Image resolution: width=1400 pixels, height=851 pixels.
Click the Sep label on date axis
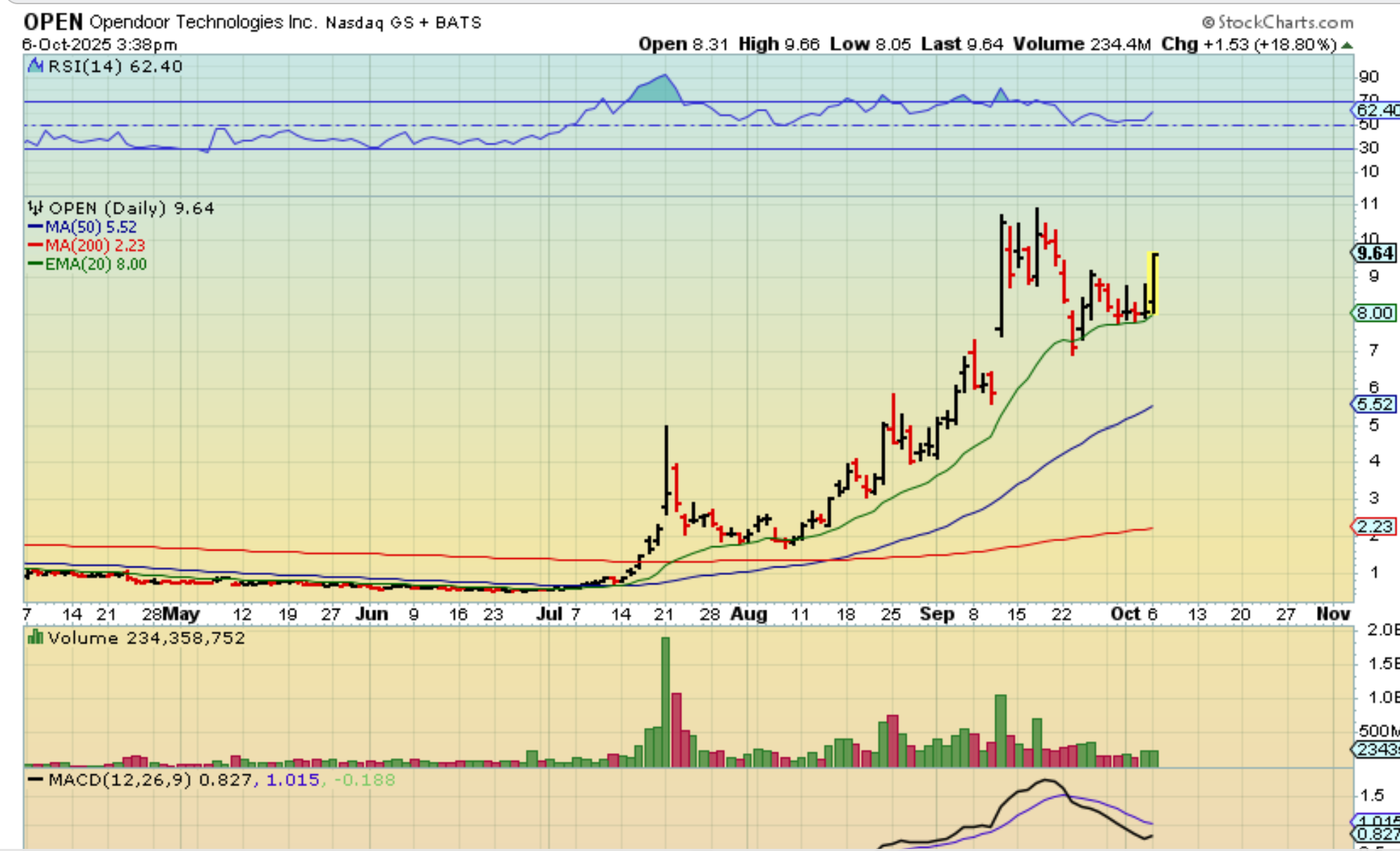[937, 614]
